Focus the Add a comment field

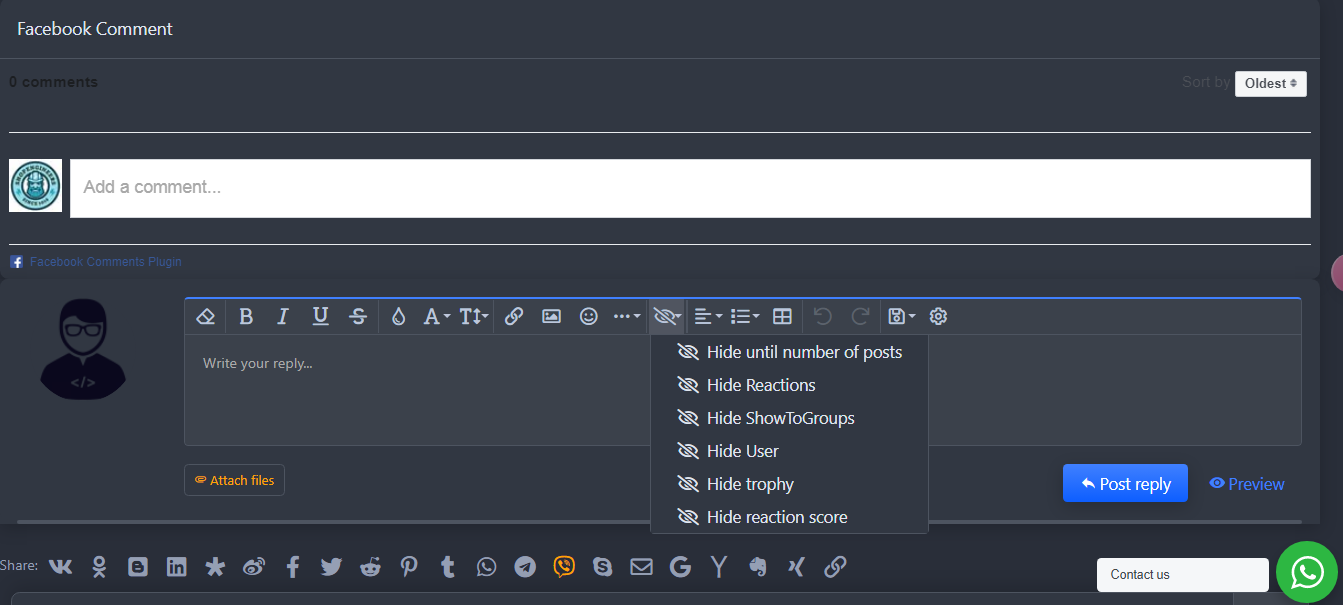click(x=690, y=188)
